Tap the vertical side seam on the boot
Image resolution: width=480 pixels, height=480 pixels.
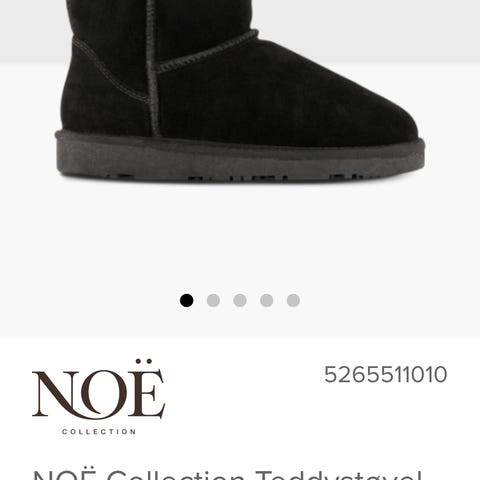(152, 67)
